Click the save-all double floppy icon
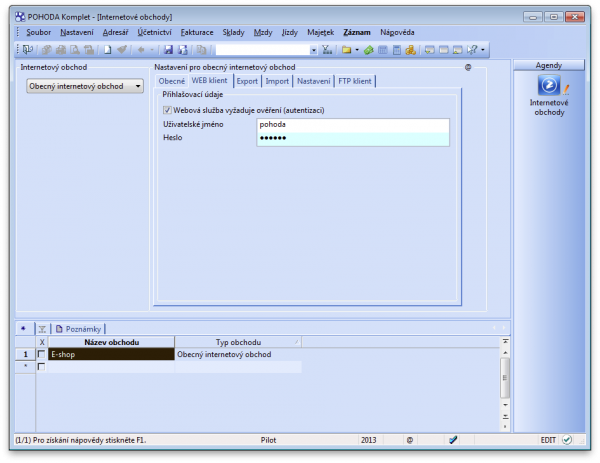Screen dimensions: 600x463 [x=183, y=50]
